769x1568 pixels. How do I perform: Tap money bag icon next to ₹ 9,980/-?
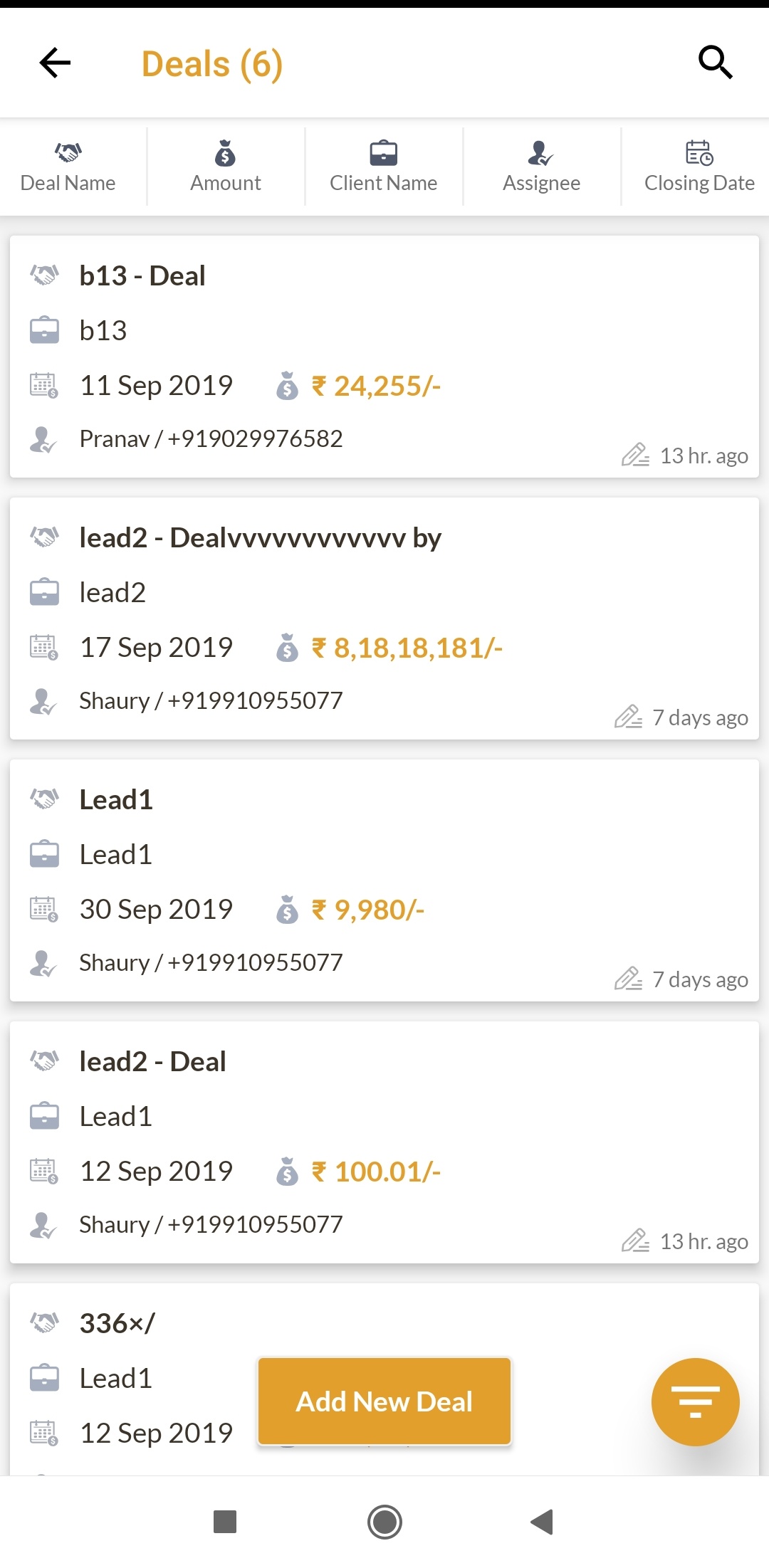(x=287, y=910)
